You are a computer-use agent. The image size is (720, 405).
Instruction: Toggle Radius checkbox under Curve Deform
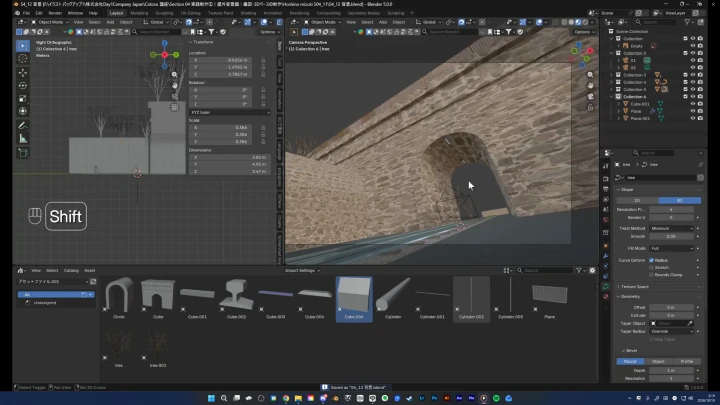point(652,260)
